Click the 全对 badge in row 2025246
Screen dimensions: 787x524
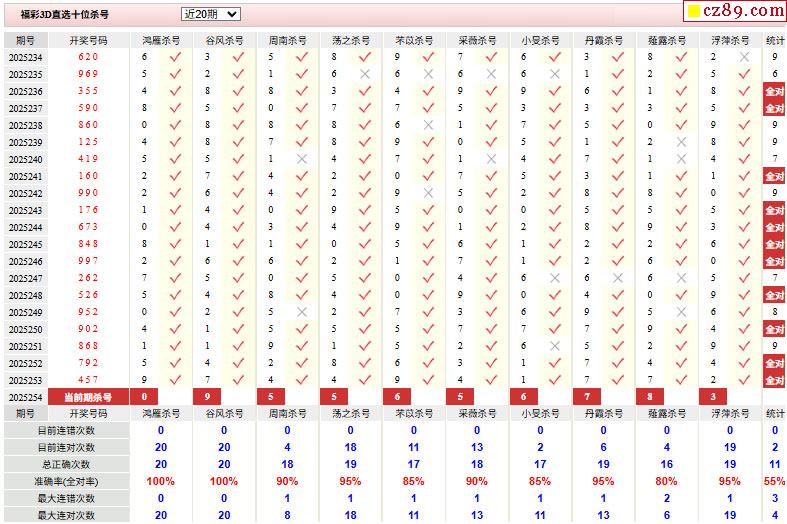pyautogui.click(x=774, y=261)
